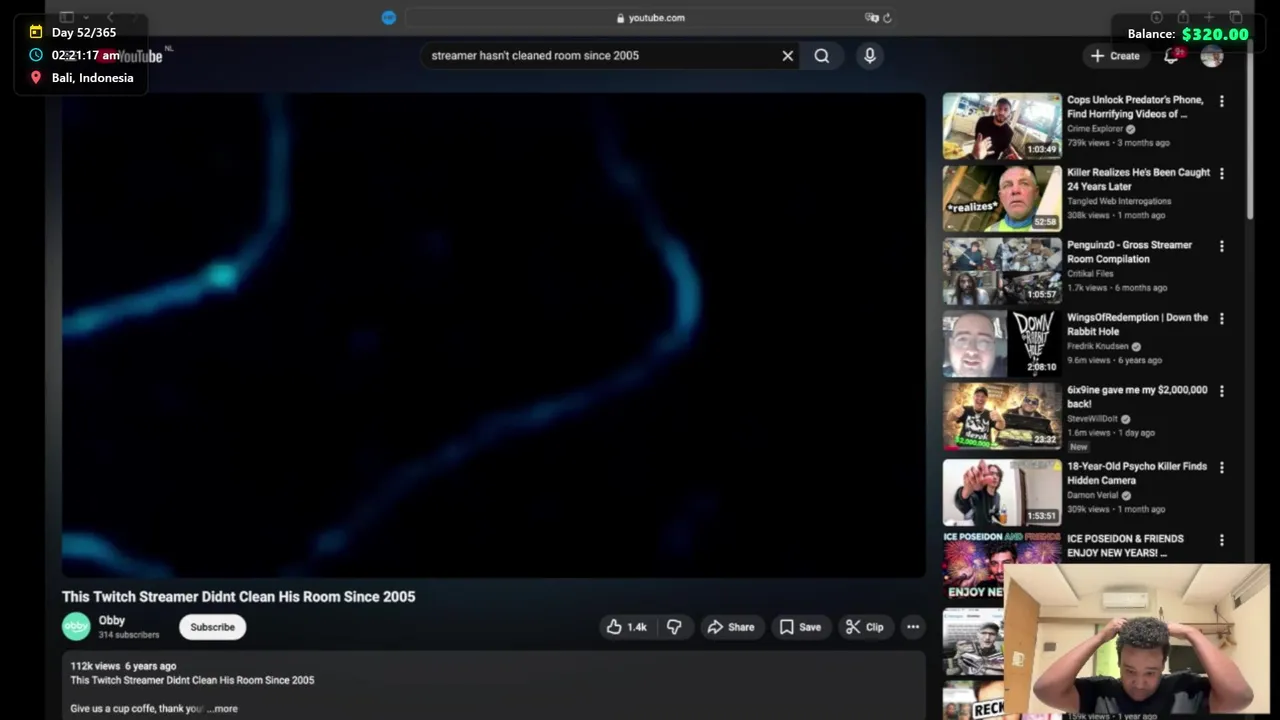Screen dimensions: 1280x720
Task: Open Cops Unlock Predator's Phone thumbnail
Action: (1002, 126)
